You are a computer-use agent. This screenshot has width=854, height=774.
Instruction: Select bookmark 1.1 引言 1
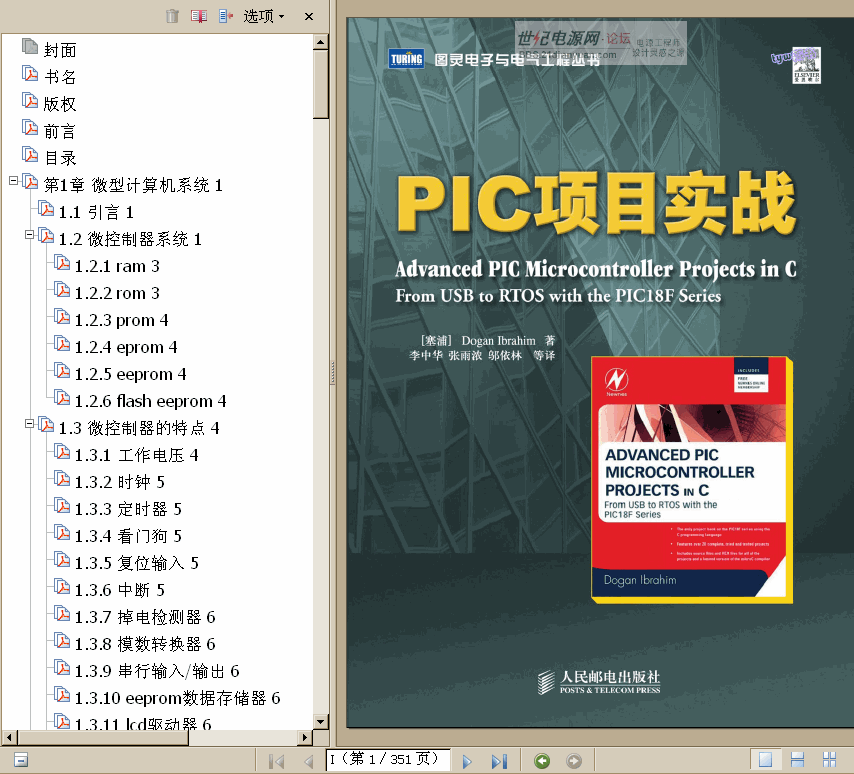[96, 212]
